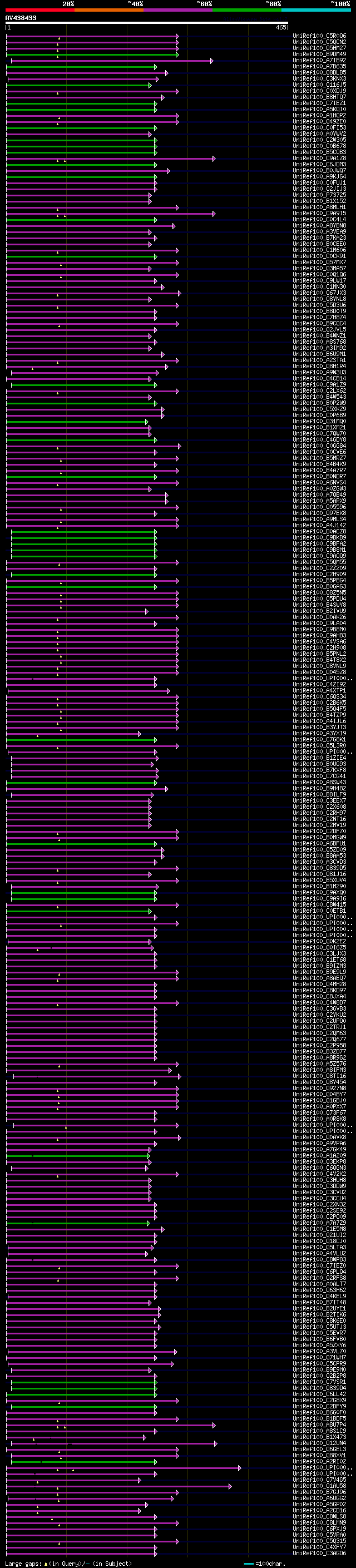Image resolution: width=356 pixels, height=1568 pixels.
Task: Click the green alignment bar for UniRef100_B9DM49
Action: 92,55
